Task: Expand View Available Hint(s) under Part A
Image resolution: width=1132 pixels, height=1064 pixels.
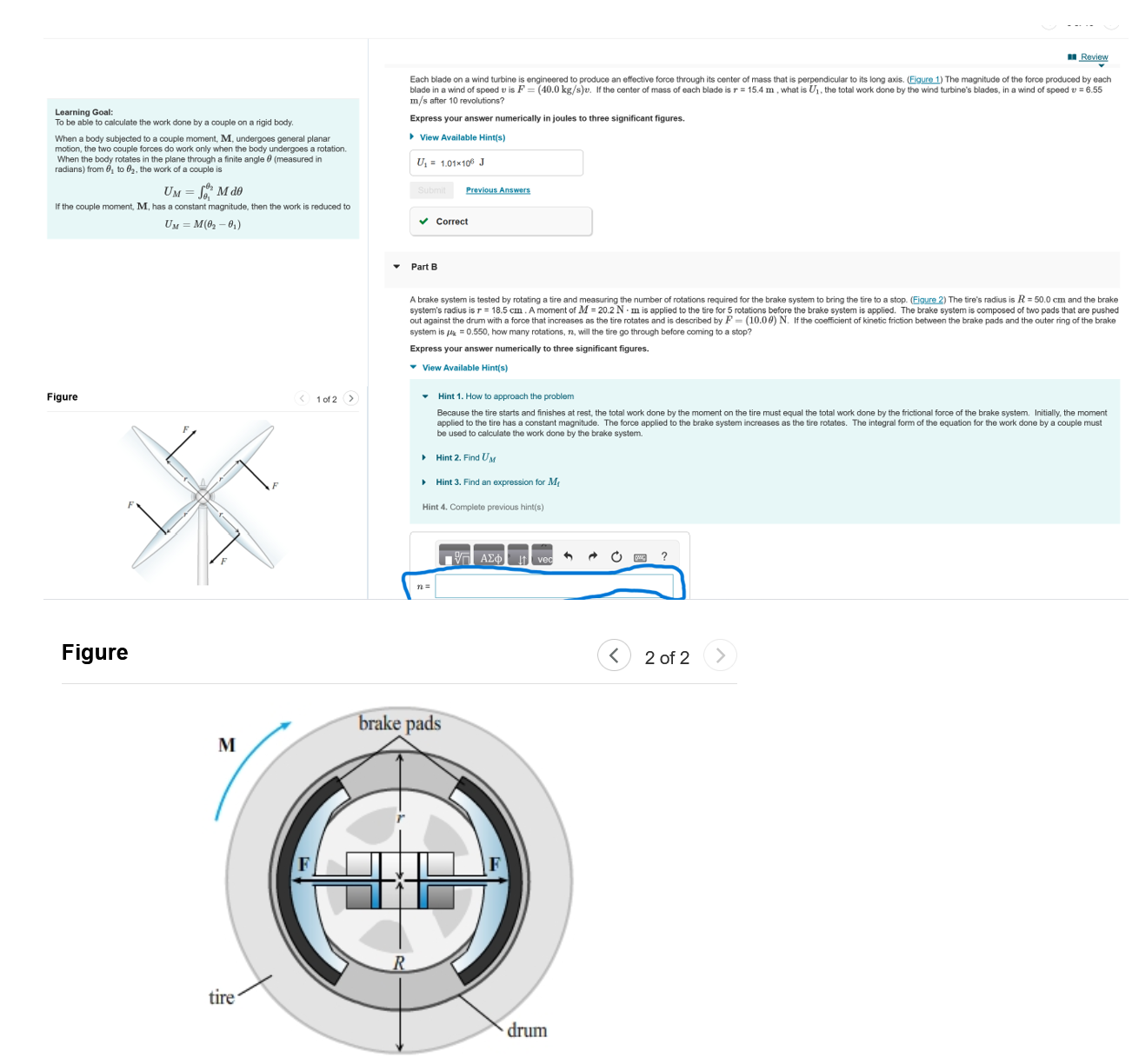Action: pyautogui.click(x=457, y=137)
